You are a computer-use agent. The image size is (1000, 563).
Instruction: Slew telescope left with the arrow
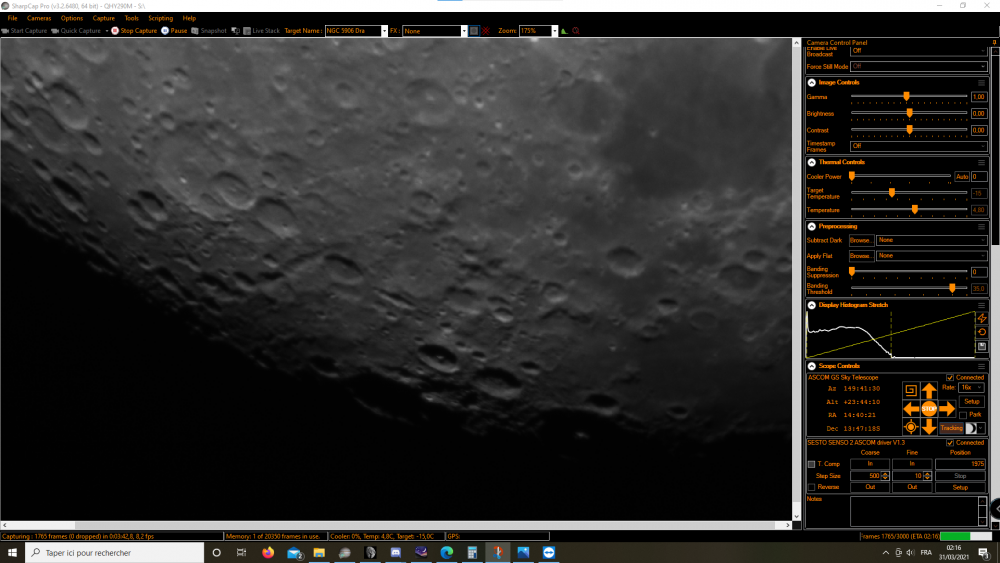[x=911, y=409]
